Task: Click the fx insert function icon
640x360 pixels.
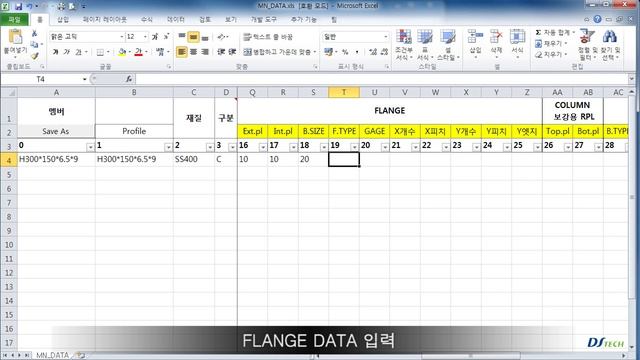Action: (x=129, y=79)
